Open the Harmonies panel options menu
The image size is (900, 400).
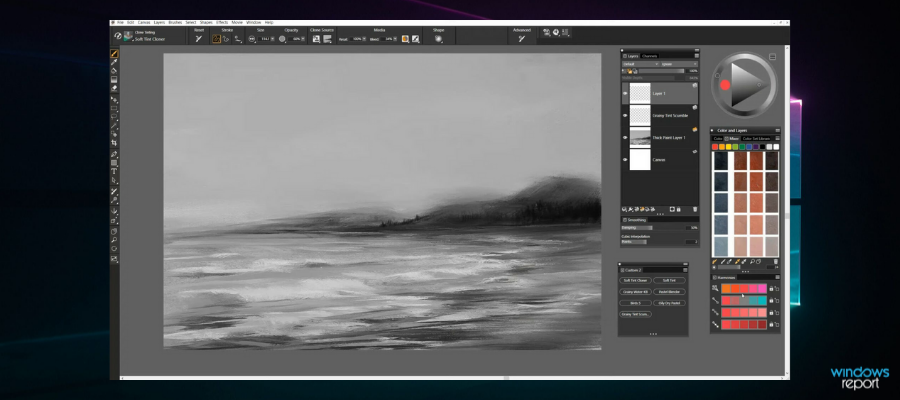tap(777, 277)
